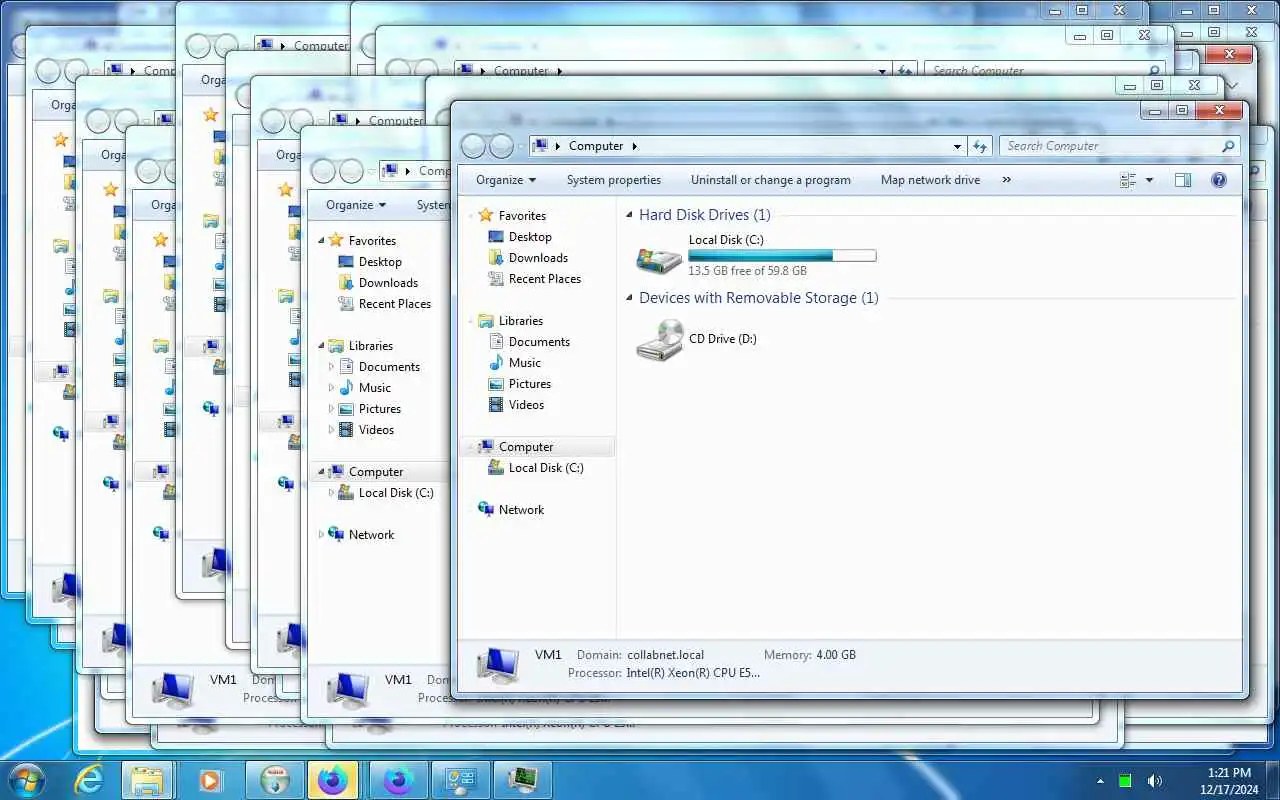The height and width of the screenshot is (800, 1280).
Task: Collapse the Hard Disk Drives group
Action: pyautogui.click(x=630, y=215)
